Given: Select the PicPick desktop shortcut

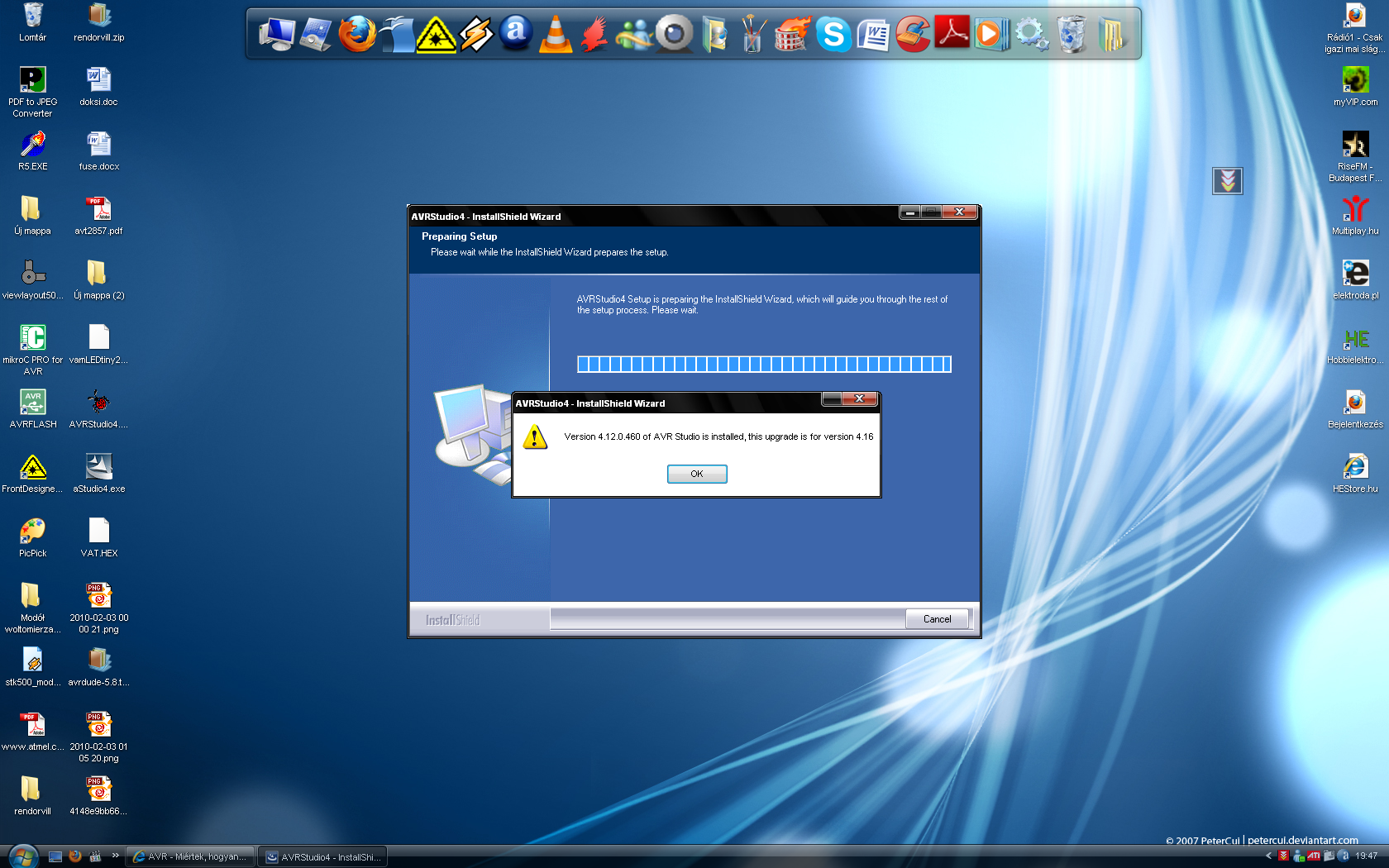Looking at the screenshot, I should (x=33, y=538).
